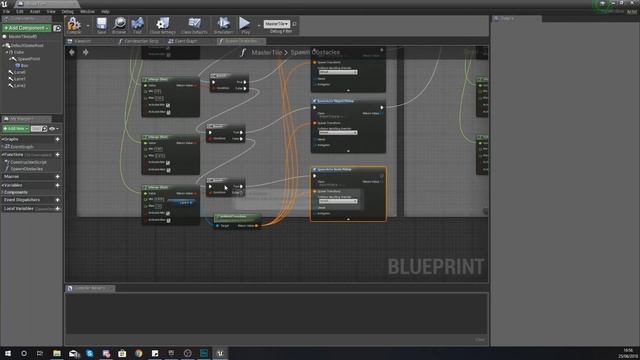Open the Play options dropdown arrow
Image resolution: width=640 pixels, height=360 pixels.
pos(258,26)
